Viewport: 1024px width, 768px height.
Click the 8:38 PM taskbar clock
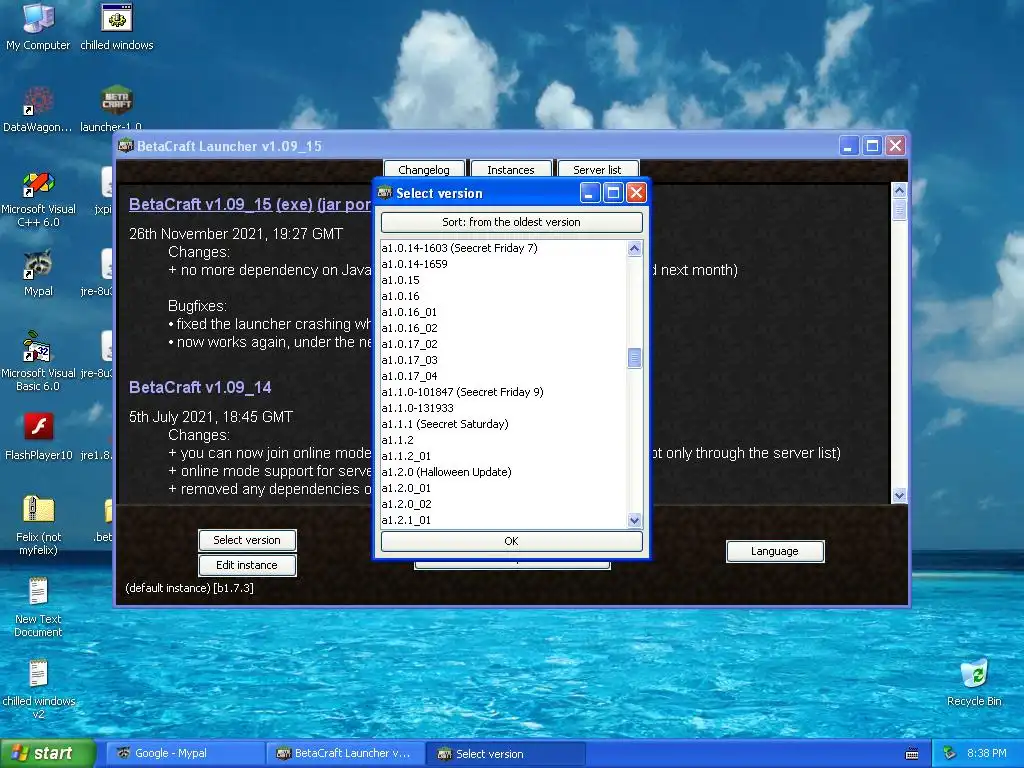pyautogui.click(x=986, y=753)
